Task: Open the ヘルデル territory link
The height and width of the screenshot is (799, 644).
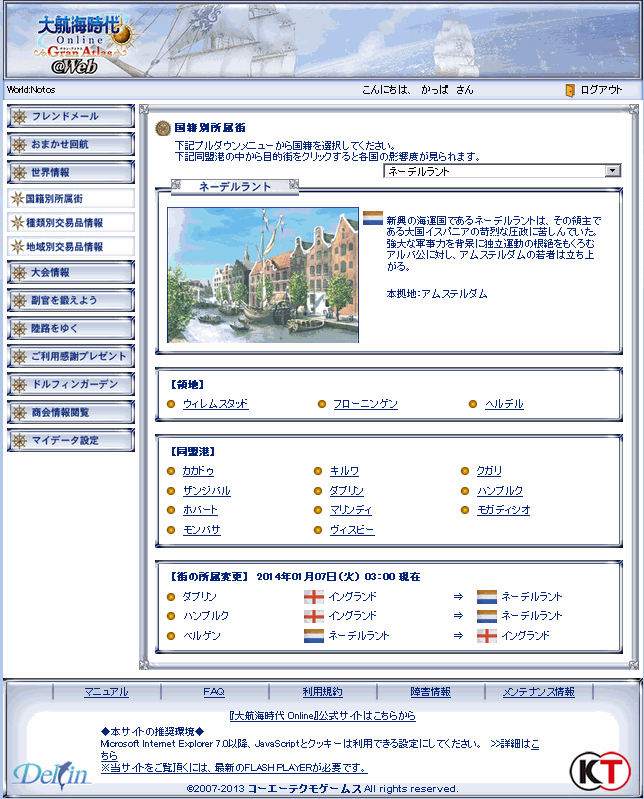Action: coord(504,404)
